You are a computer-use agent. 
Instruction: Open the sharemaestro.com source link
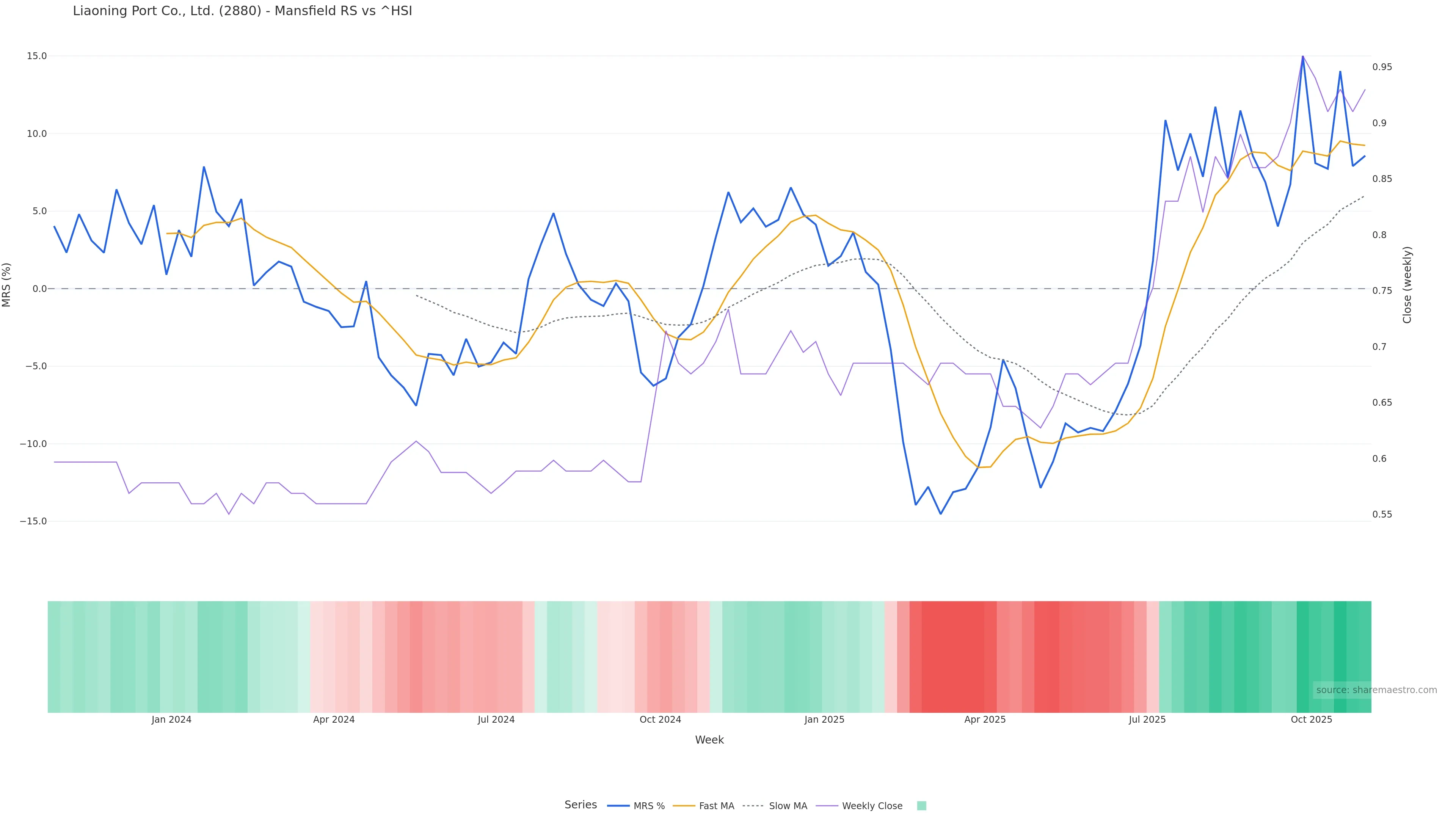click(1376, 690)
